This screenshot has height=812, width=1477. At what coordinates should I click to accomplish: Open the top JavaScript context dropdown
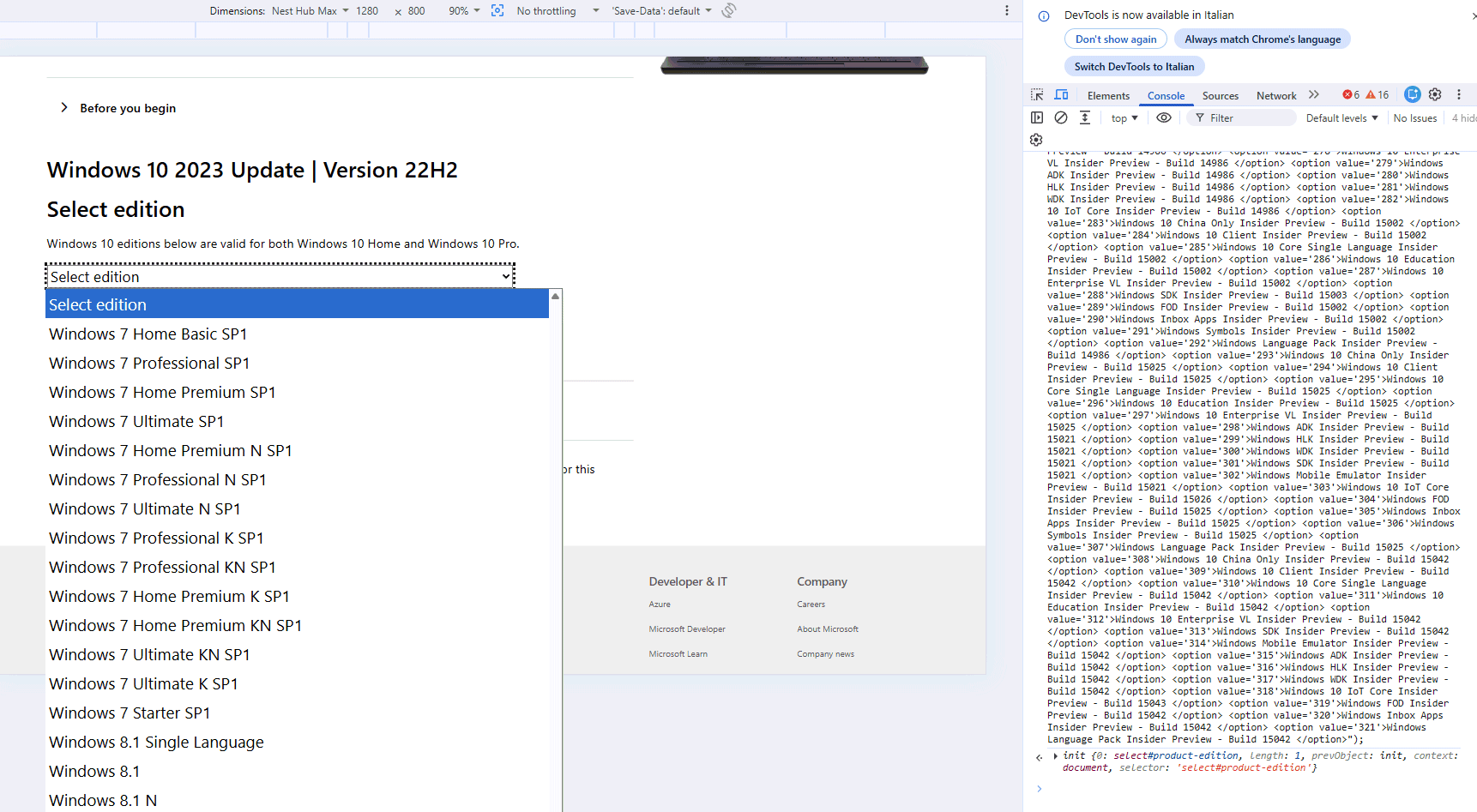[1124, 118]
